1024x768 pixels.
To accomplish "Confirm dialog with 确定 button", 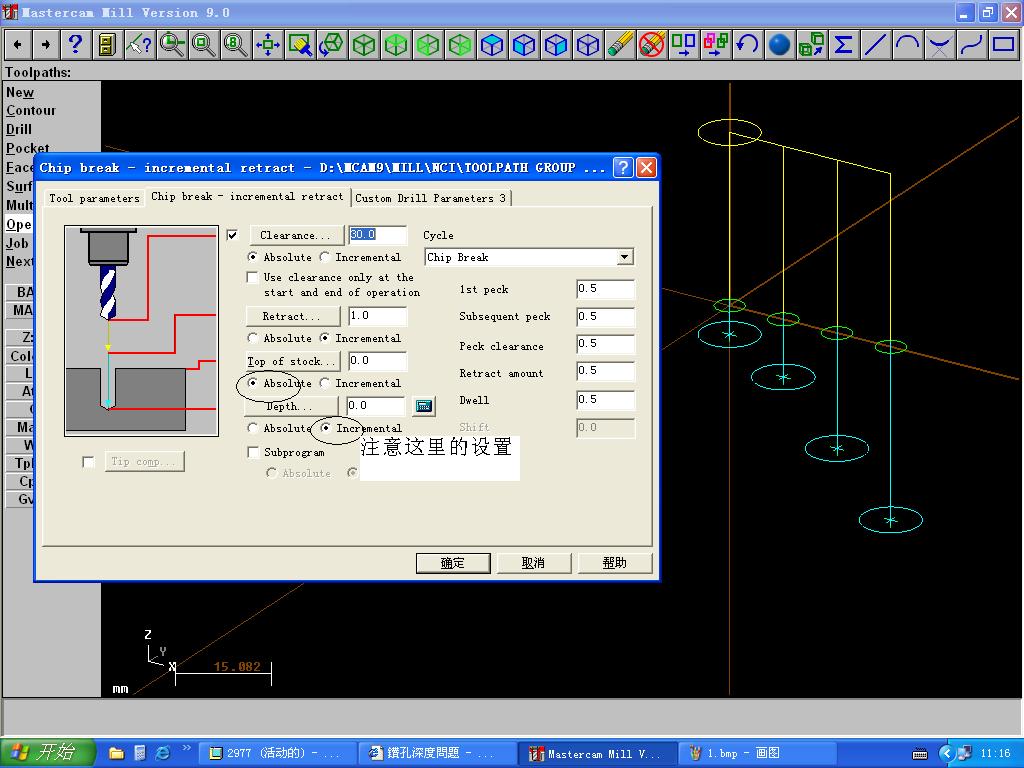I will (x=453, y=563).
